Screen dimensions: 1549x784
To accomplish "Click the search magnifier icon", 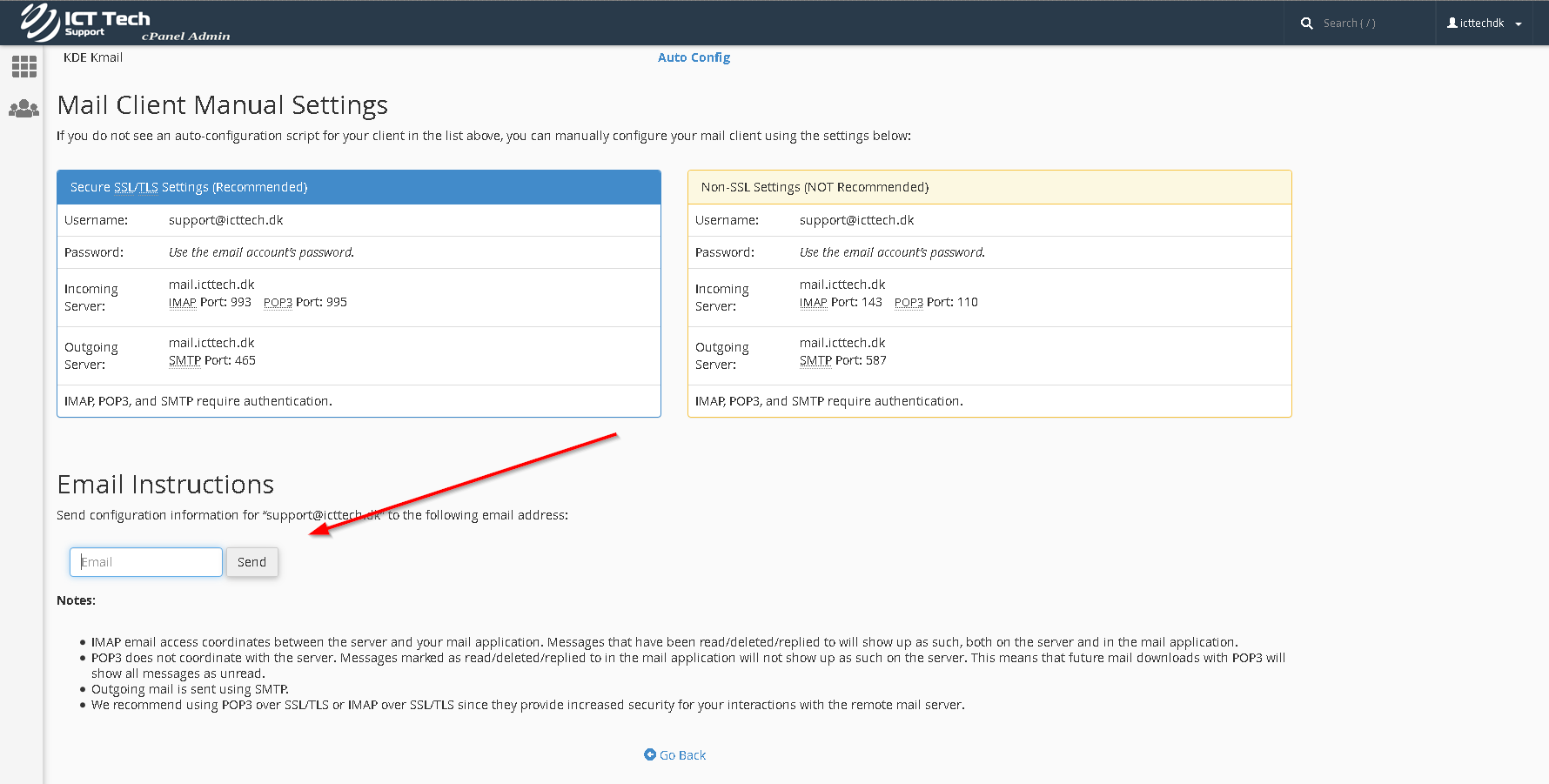I will coord(1306,23).
